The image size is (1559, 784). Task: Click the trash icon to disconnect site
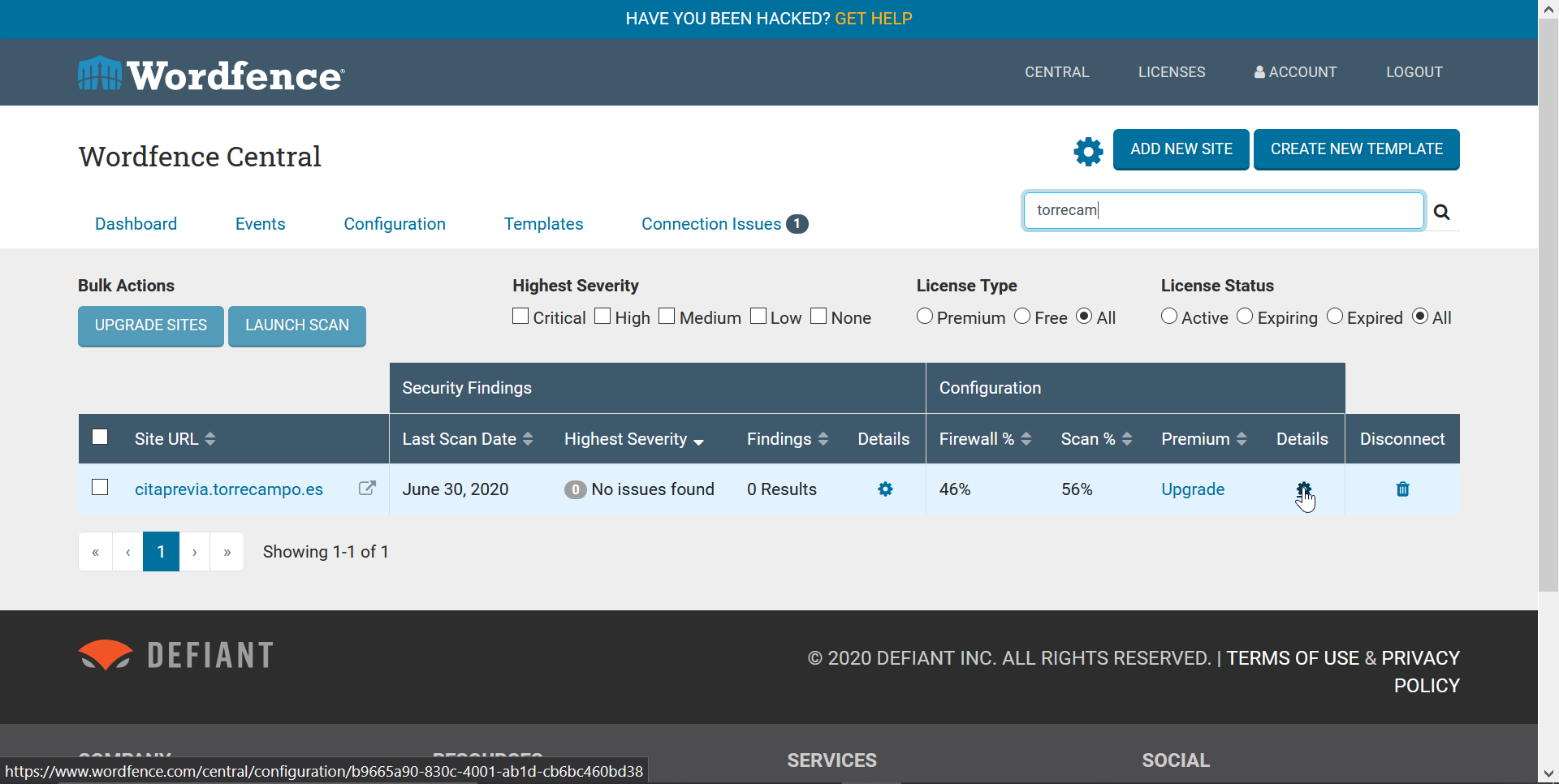pyautogui.click(x=1402, y=489)
